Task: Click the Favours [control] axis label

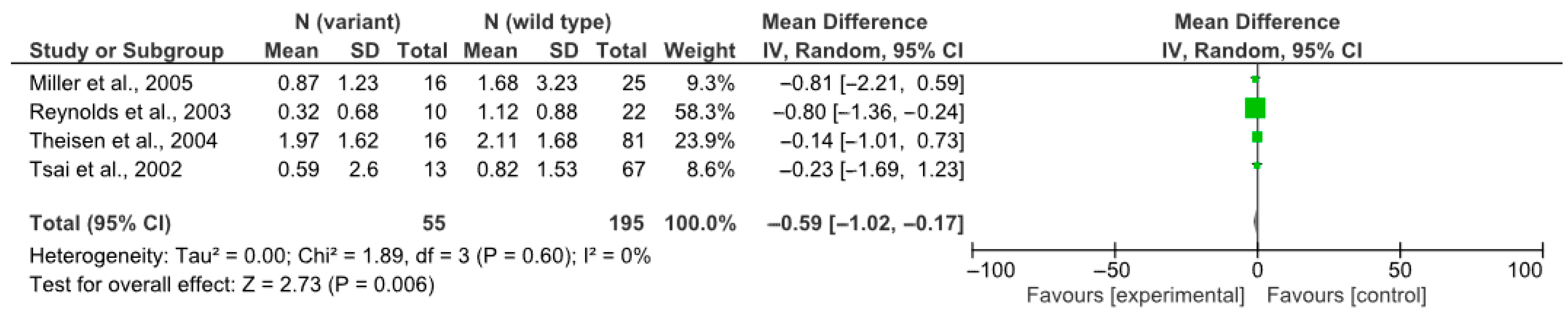Action: click(x=1346, y=296)
